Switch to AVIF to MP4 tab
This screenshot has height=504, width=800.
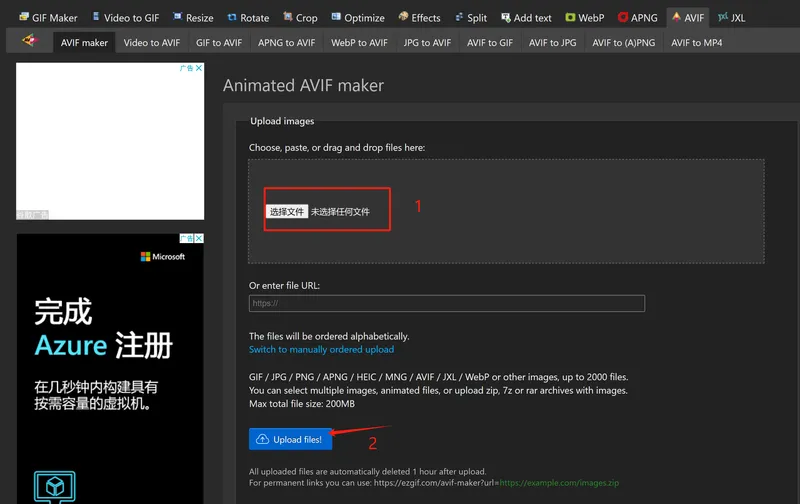[x=696, y=43]
